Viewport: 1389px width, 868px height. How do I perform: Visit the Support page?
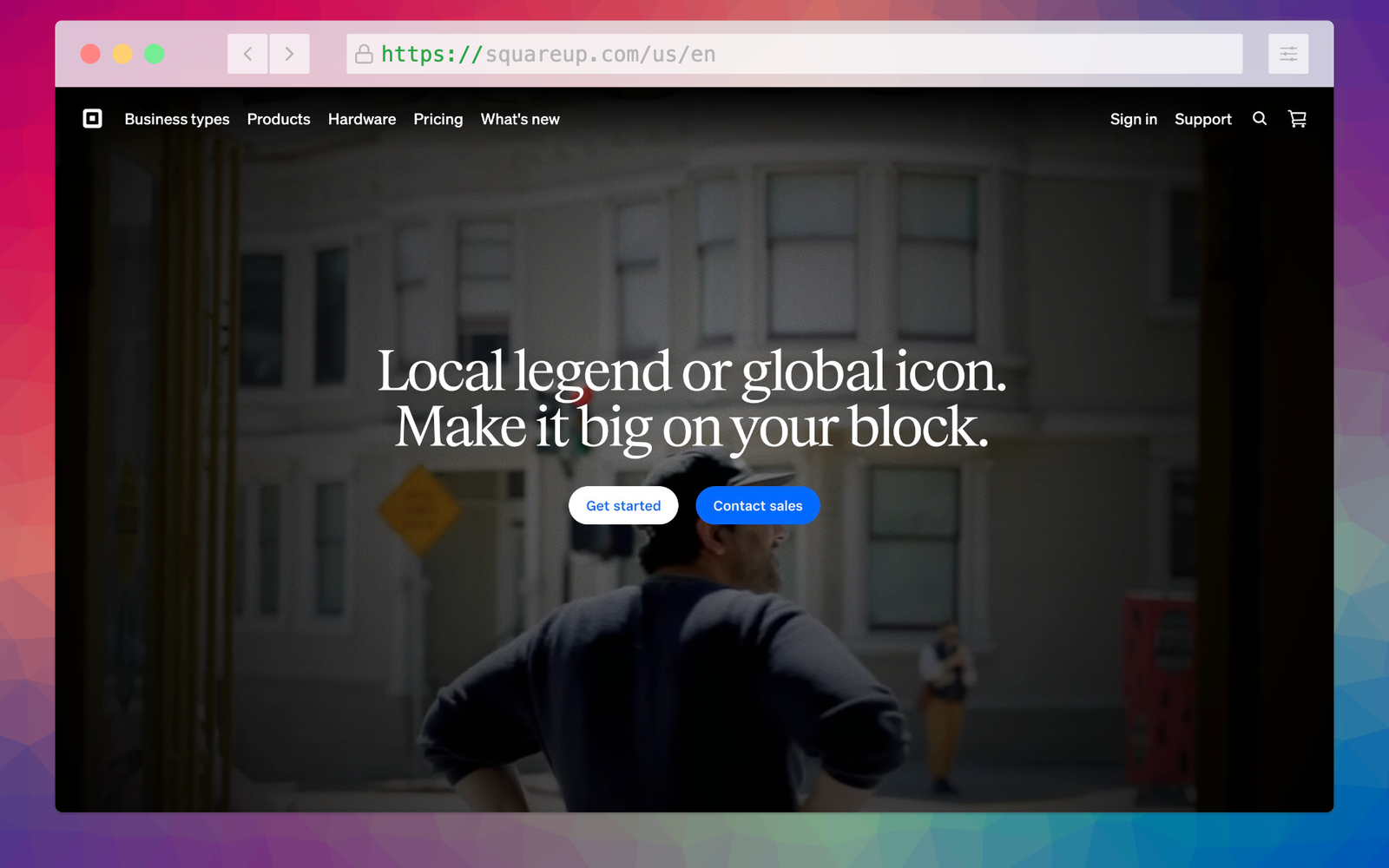pos(1202,119)
